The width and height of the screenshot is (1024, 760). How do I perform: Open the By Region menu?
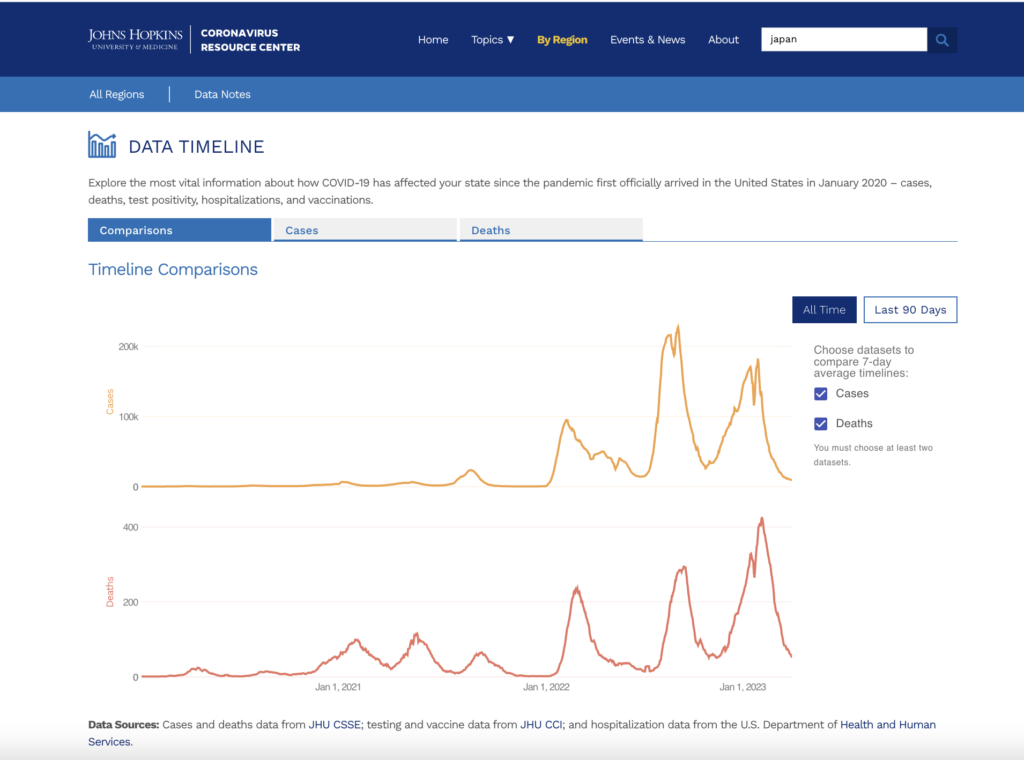[562, 40]
